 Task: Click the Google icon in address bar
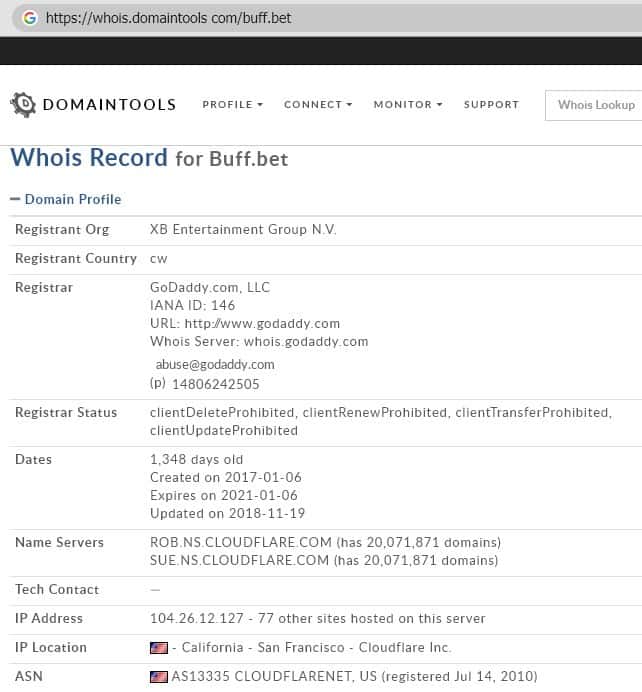pyautogui.click(x=30, y=18)
